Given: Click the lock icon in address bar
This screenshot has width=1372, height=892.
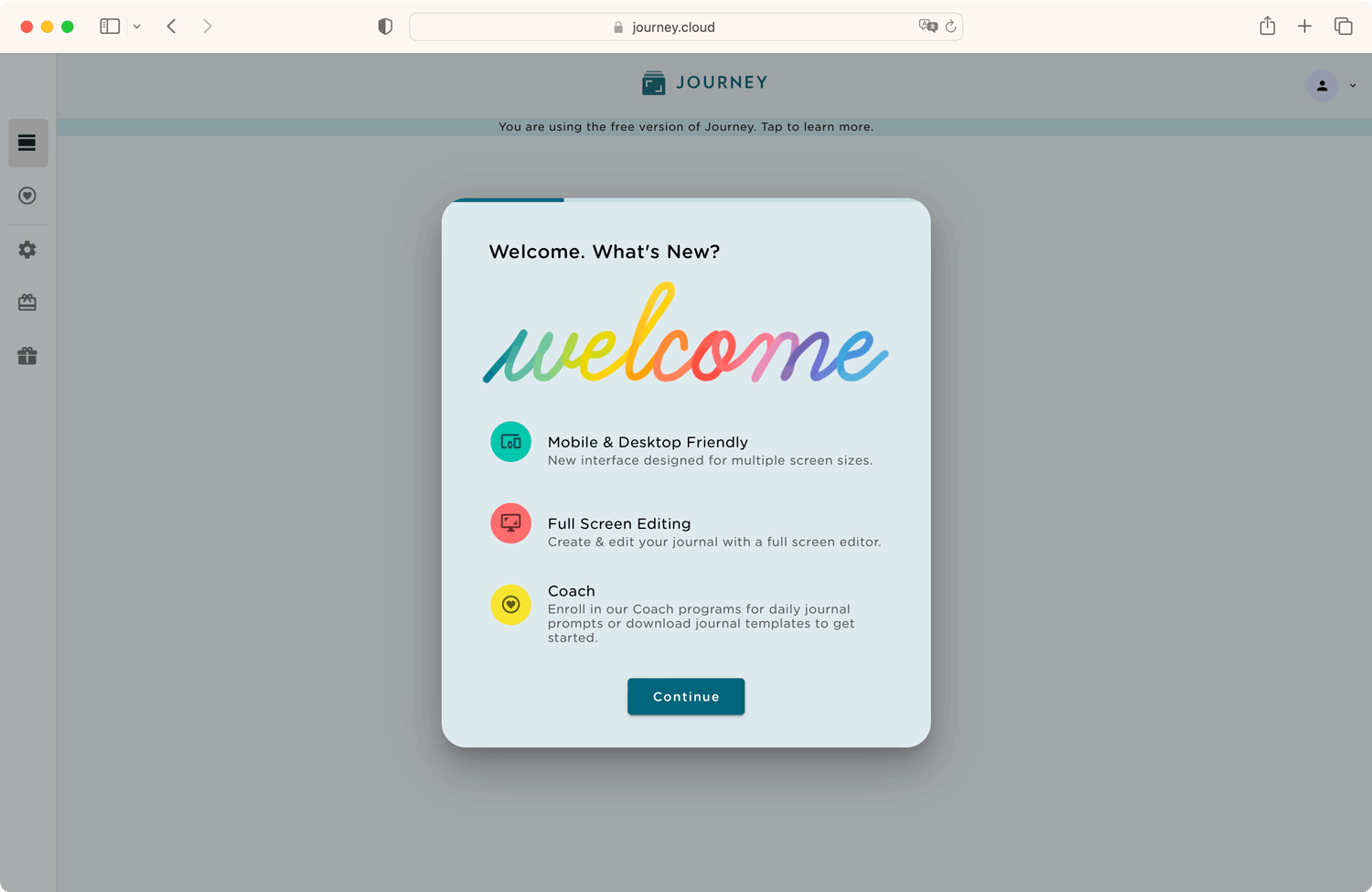Looking at the screenshot, I should point(618,27).
